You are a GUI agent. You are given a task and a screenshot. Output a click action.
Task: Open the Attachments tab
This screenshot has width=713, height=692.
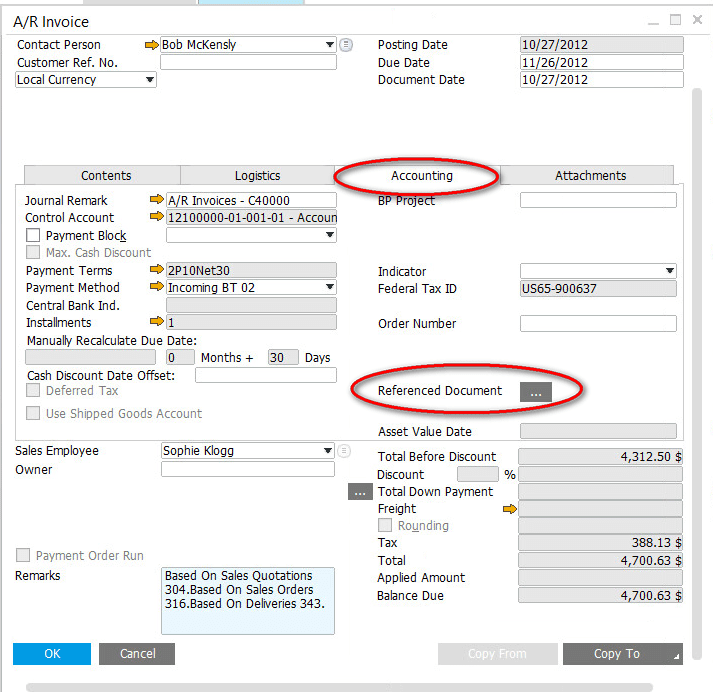pos(590,176)
